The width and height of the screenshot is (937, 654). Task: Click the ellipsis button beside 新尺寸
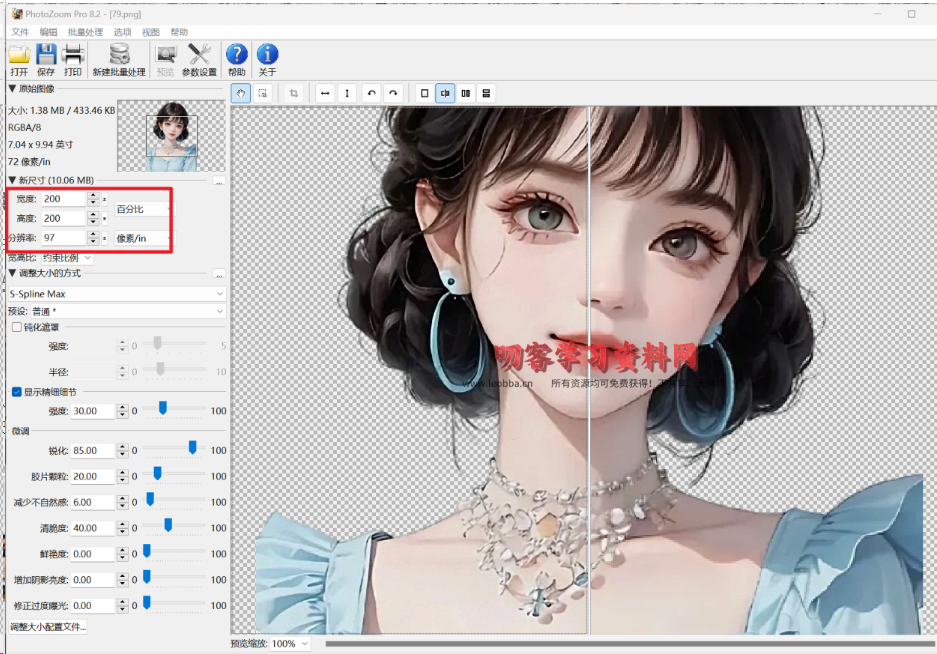(219, 181)
